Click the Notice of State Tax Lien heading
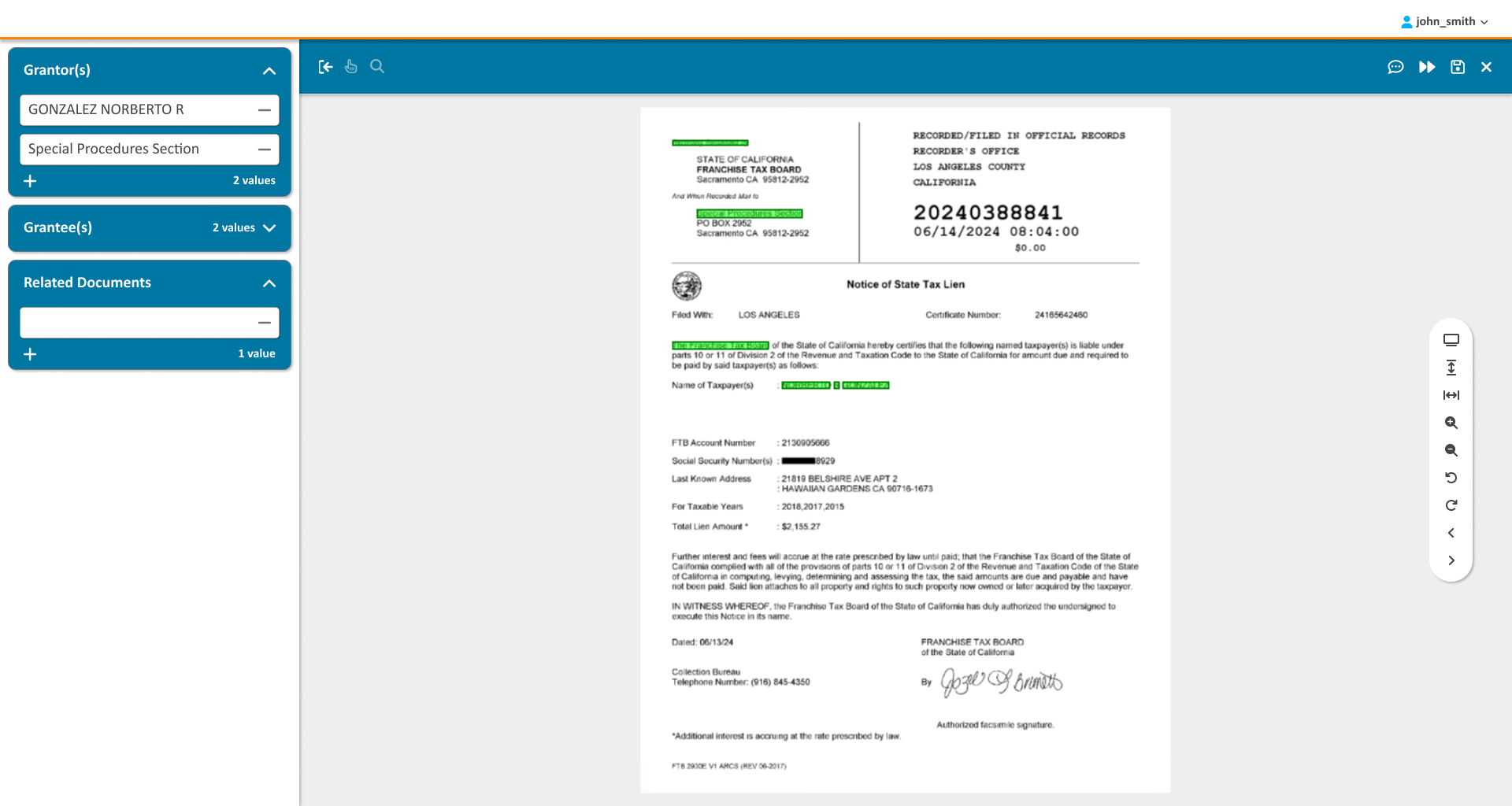 tap(905, 284)
